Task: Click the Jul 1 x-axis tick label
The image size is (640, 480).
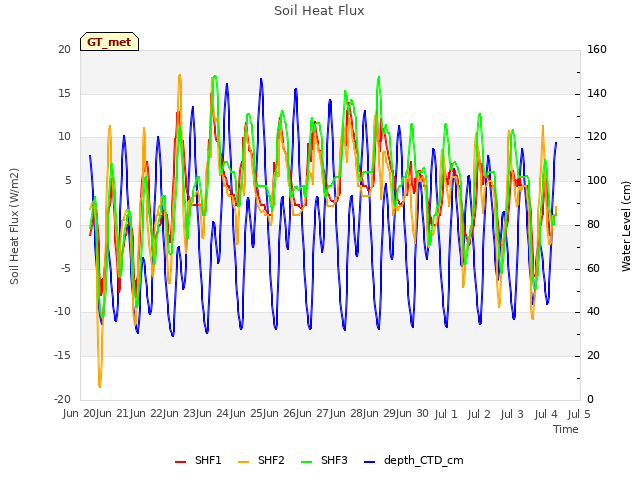Action: (446, 414)
